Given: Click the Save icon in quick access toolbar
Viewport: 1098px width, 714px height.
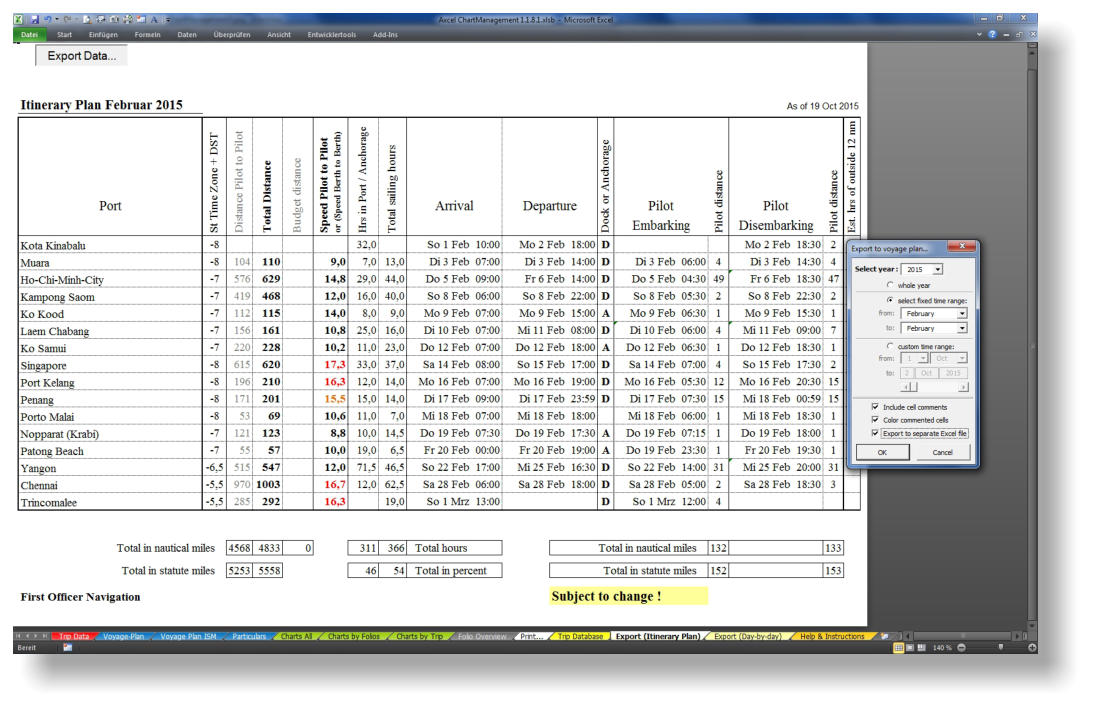Looking at the screenshot, I should pos(34,20).
